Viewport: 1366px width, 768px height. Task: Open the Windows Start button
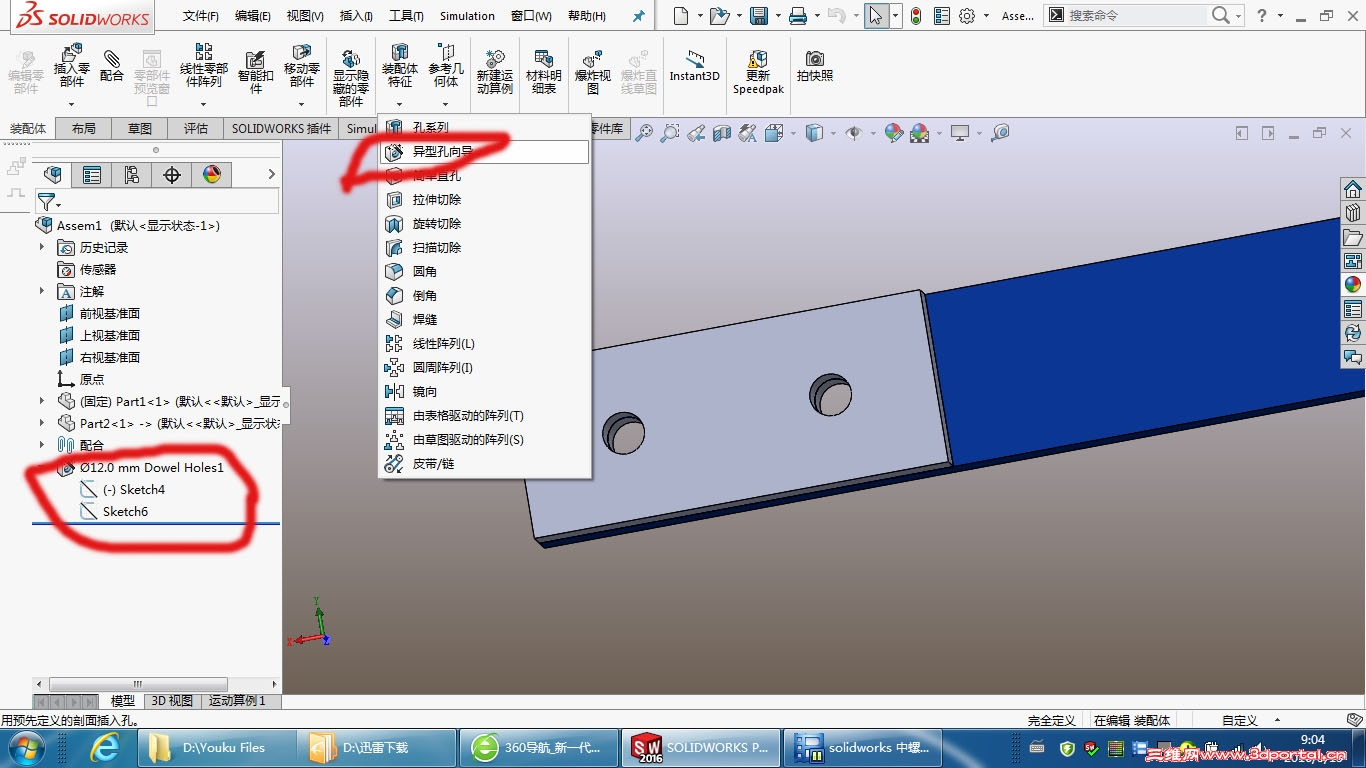[25, 748]
